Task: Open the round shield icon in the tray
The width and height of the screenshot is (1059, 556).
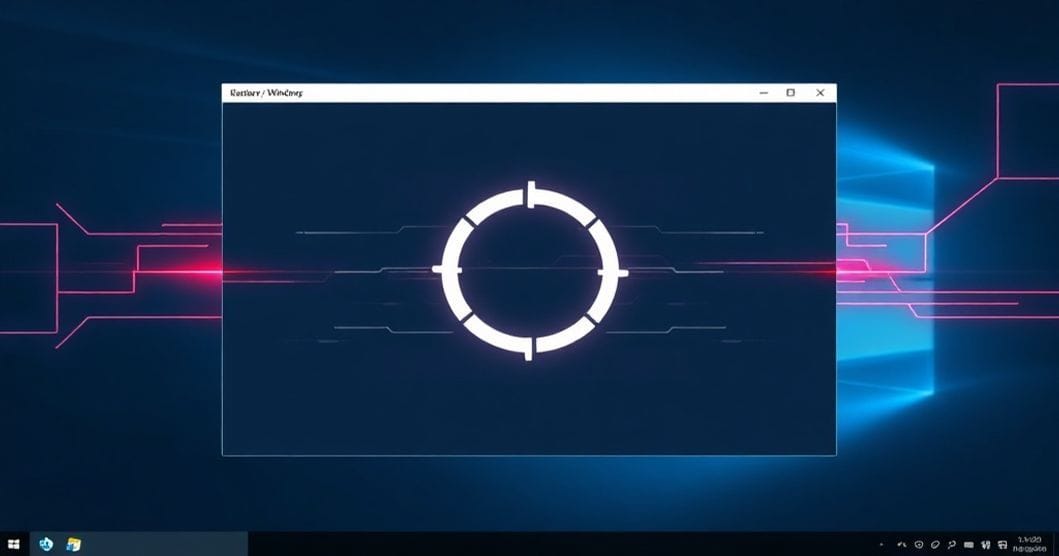Action: coord(918,545)
